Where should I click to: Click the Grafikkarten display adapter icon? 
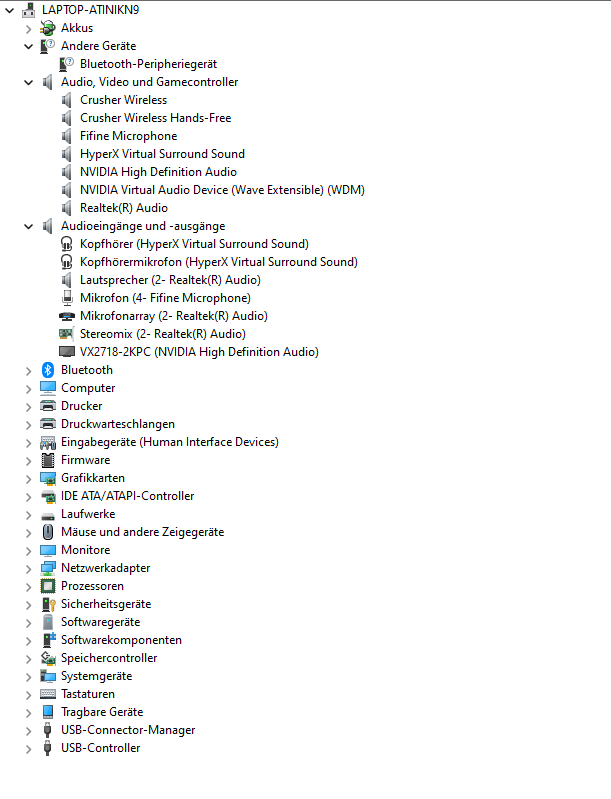point(48,478)
